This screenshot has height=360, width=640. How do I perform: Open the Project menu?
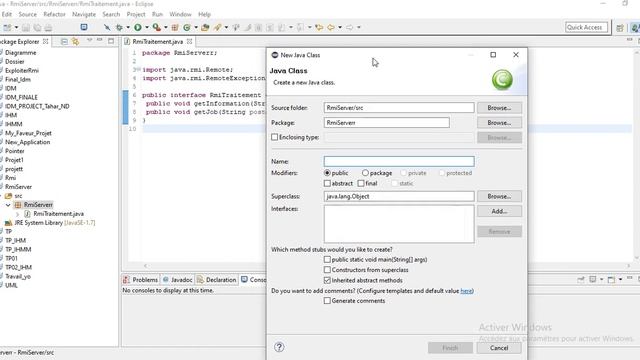(136, 14)
